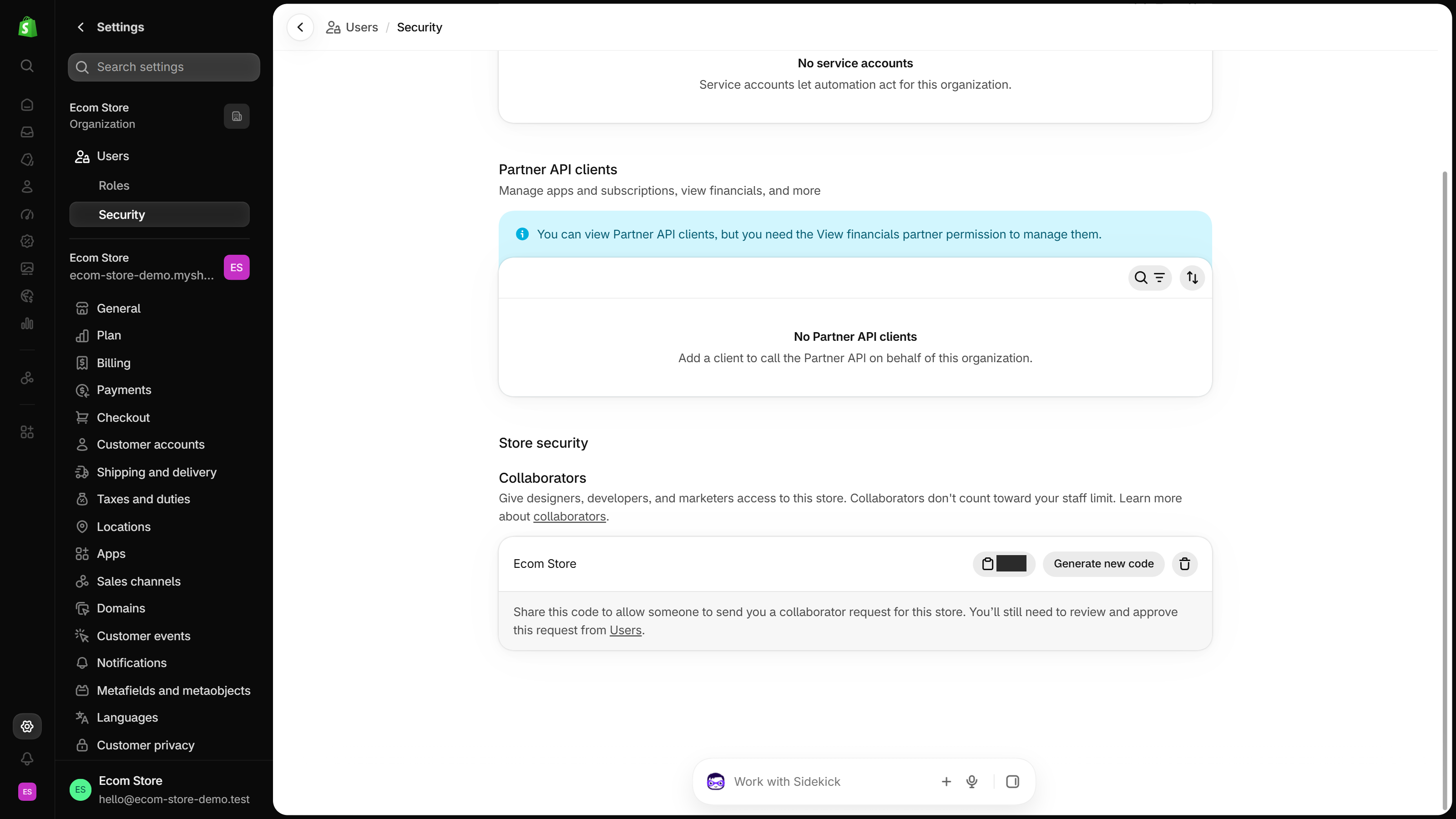Image resolution: width=1456 pixels, height=819 pixels.
Task: Click the Shopify logo icon
Action: click(x=27, y=27)
